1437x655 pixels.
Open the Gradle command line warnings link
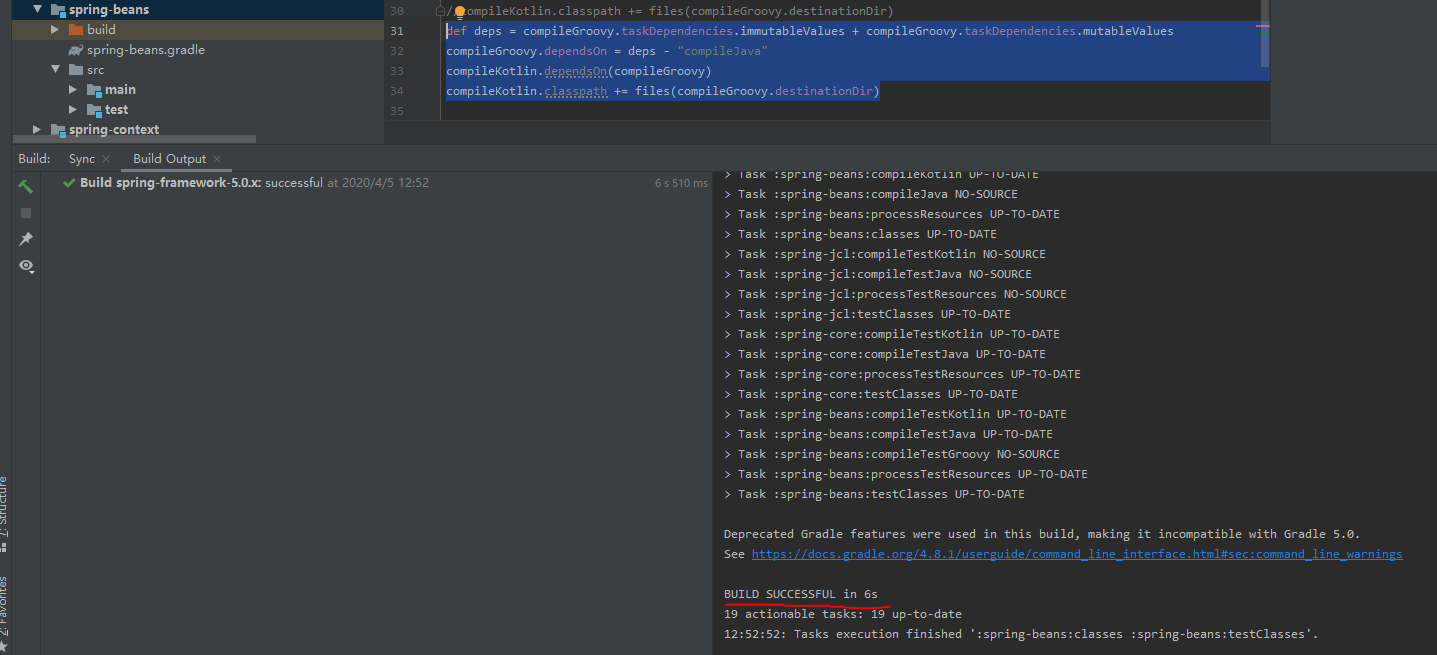[1077, 554]
